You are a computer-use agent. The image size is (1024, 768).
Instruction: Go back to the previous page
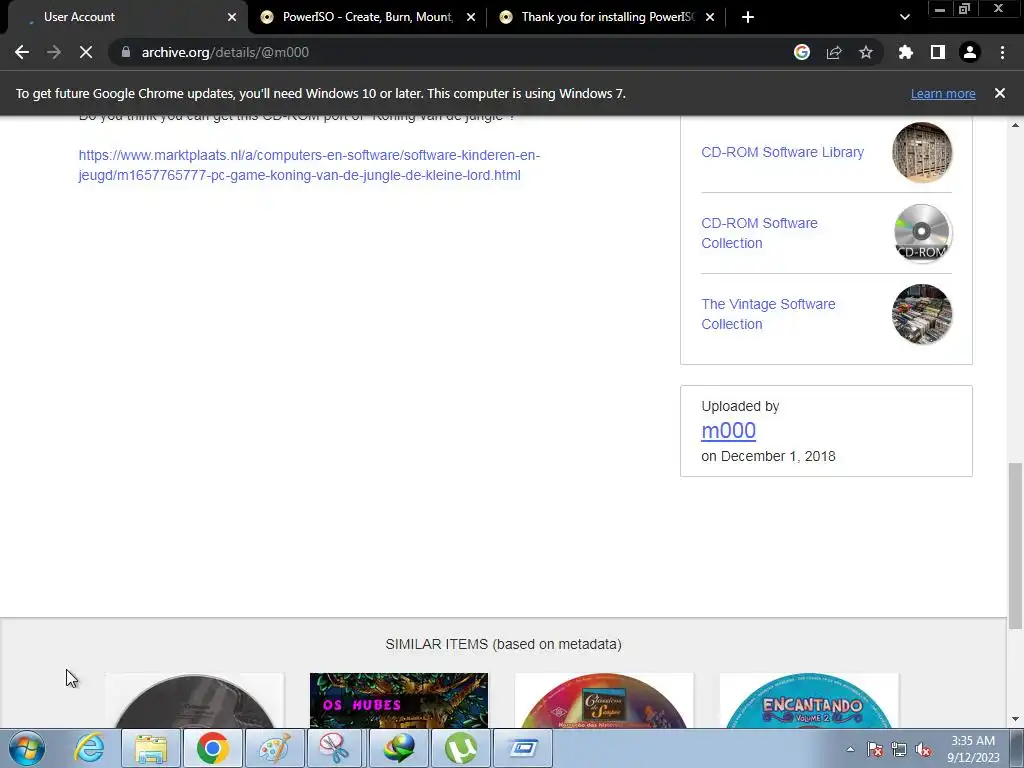tap(22, 52)
